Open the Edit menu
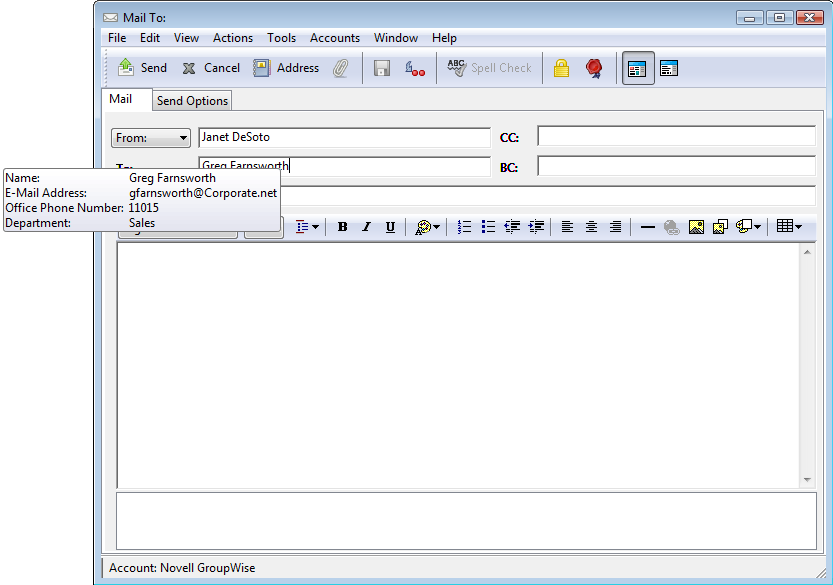 (x=150, y=38)
